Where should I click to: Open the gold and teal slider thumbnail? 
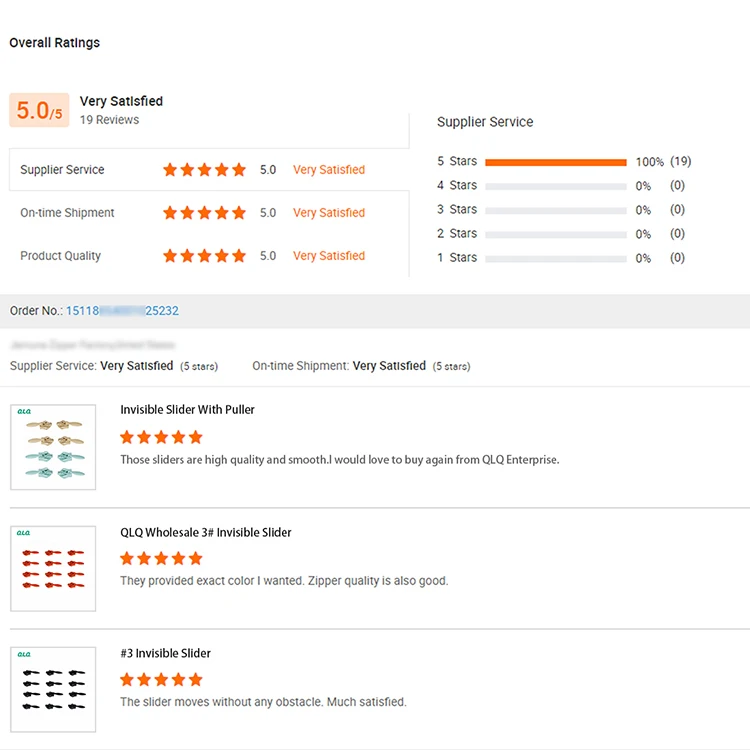53,447
